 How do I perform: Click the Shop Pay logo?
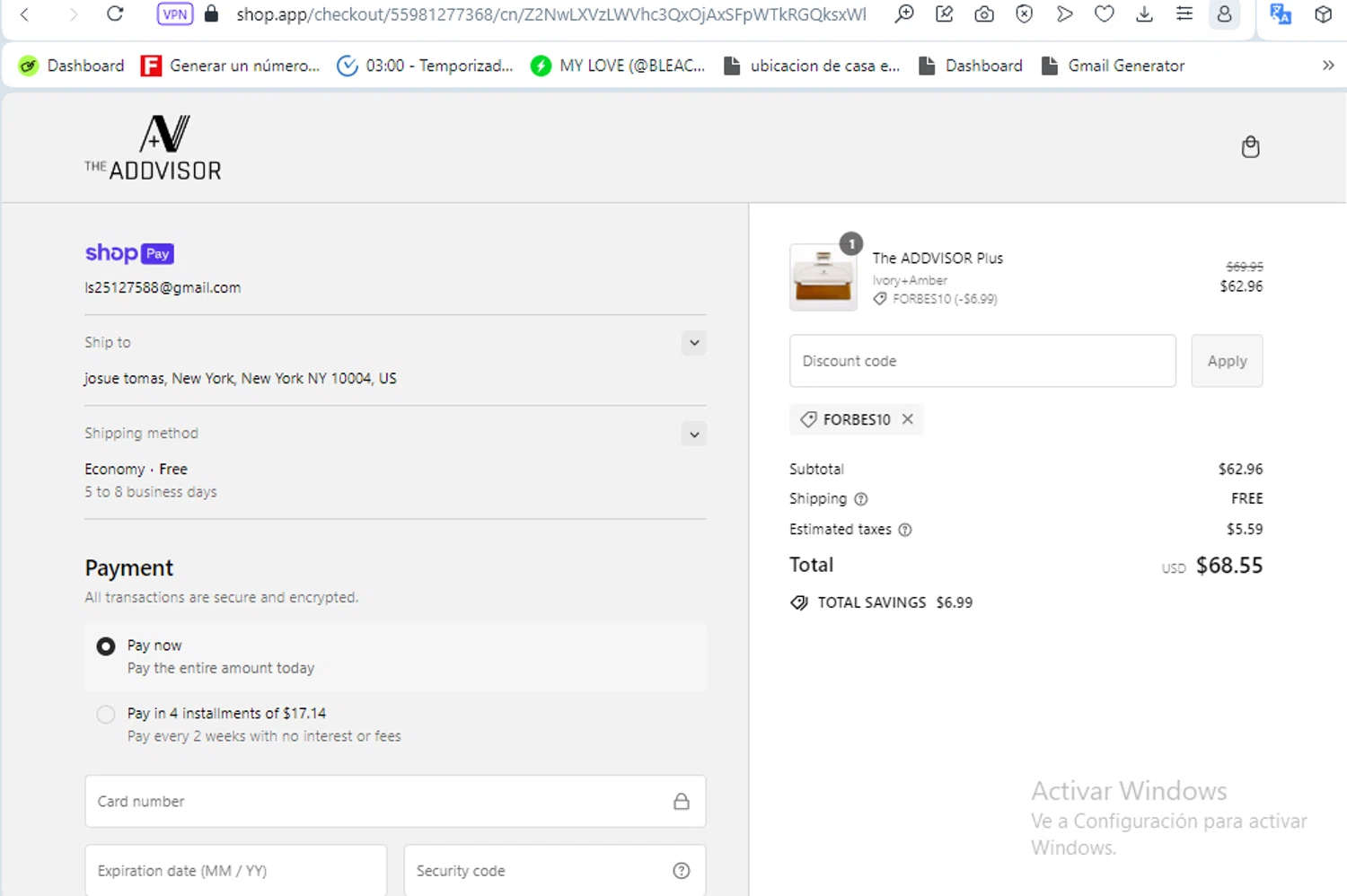pos(129,253)
